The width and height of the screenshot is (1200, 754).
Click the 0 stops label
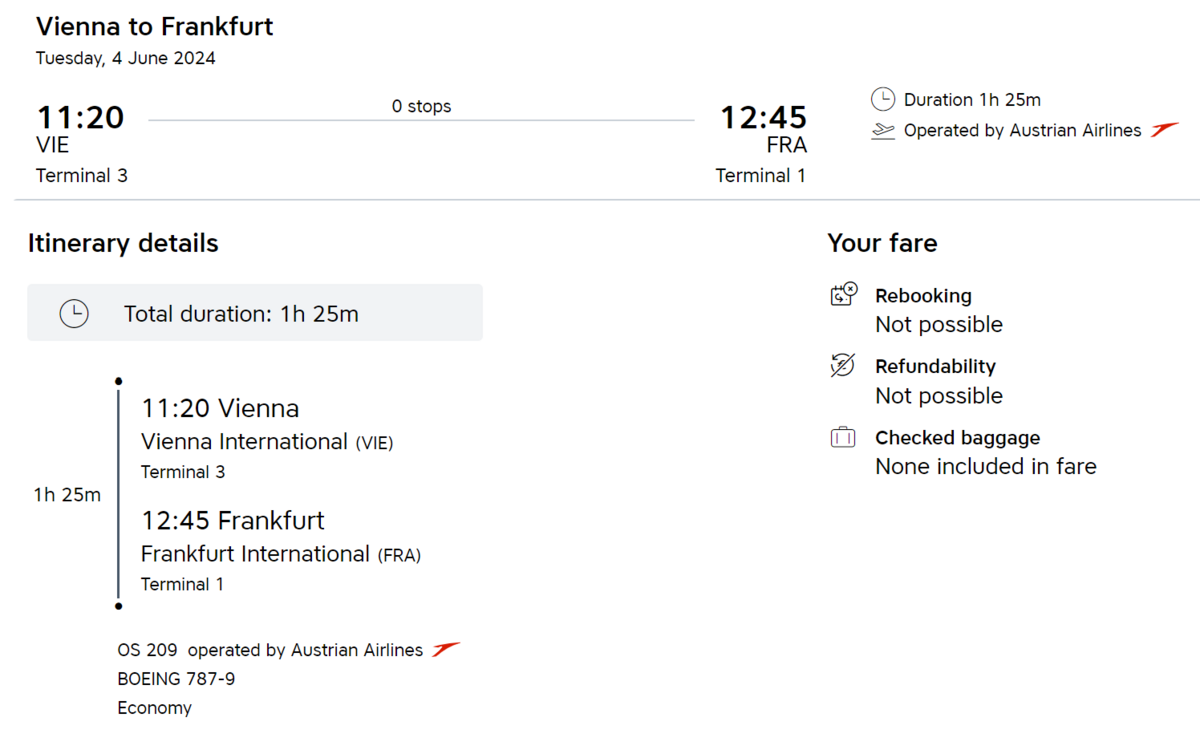point(421,106)
